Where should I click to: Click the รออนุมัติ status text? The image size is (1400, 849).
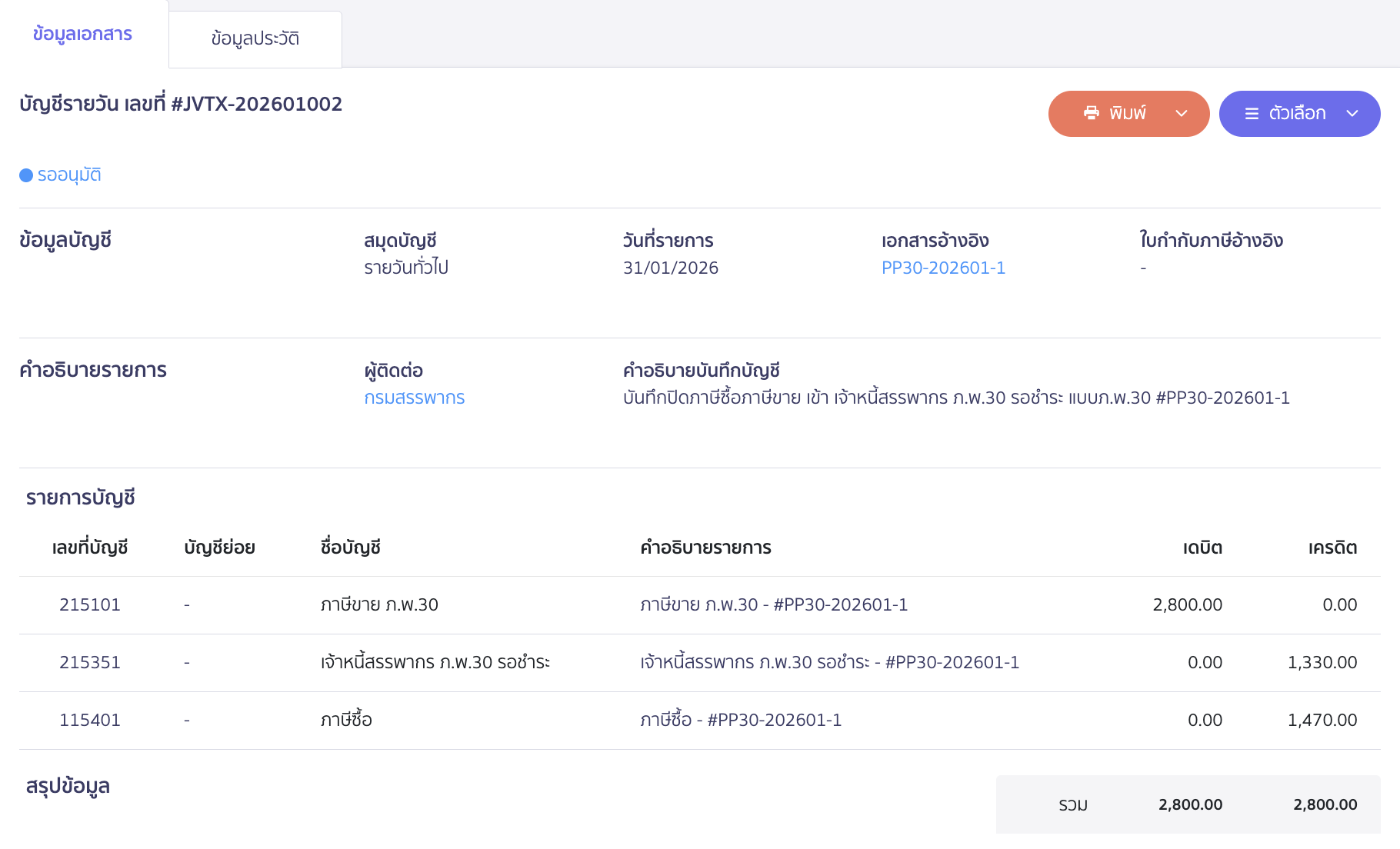coord(69,175)
